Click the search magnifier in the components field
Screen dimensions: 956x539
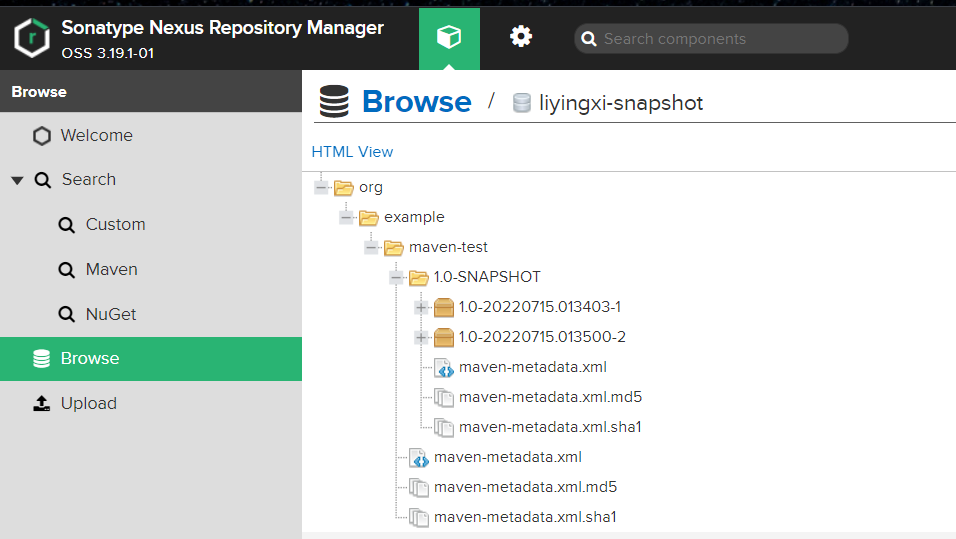589,39
